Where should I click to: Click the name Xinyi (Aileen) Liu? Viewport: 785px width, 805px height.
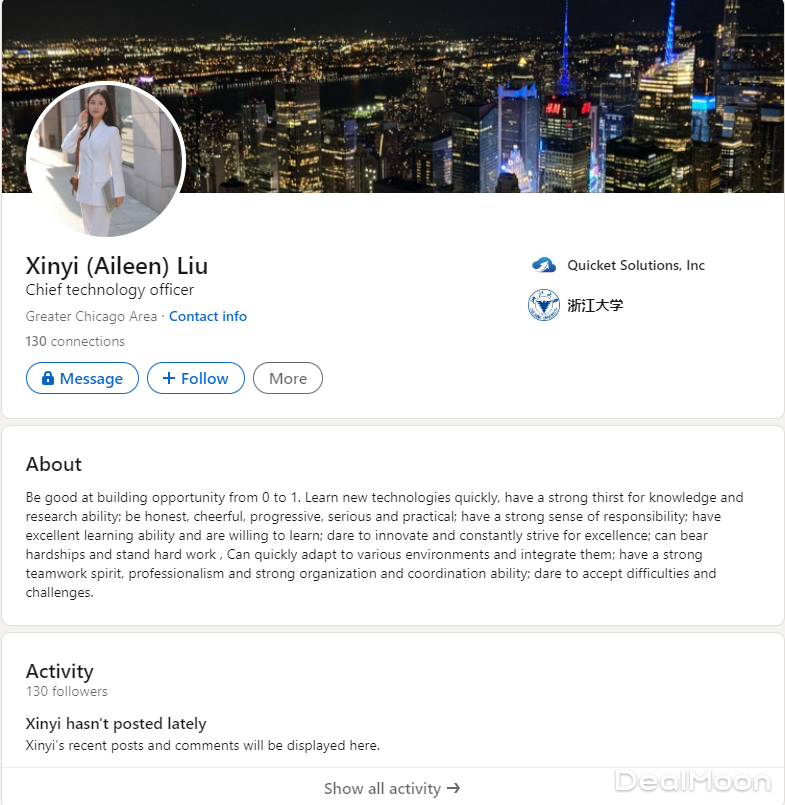coord(117,265)
